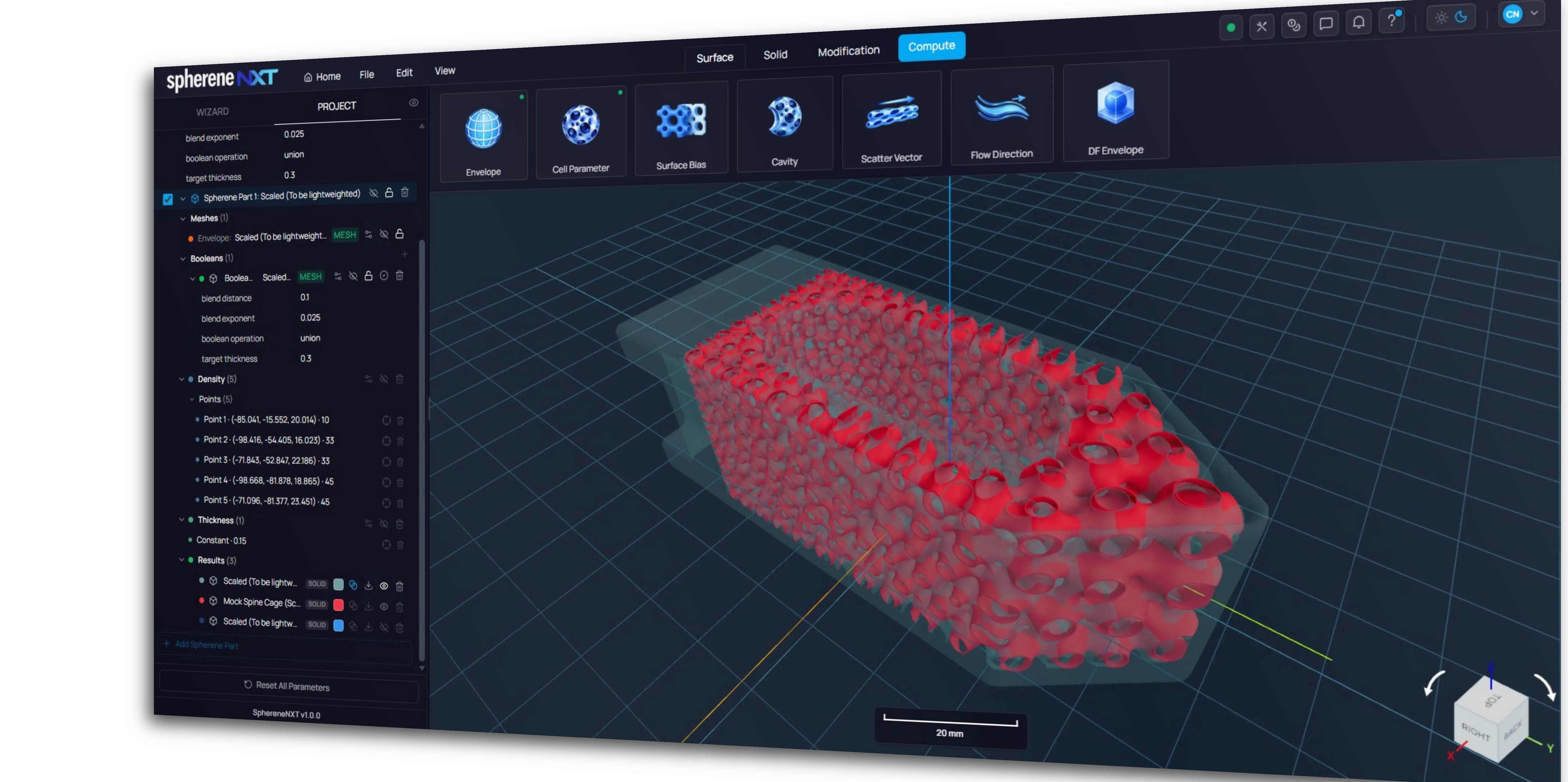Collapse the Booleans section

[183, 259]
